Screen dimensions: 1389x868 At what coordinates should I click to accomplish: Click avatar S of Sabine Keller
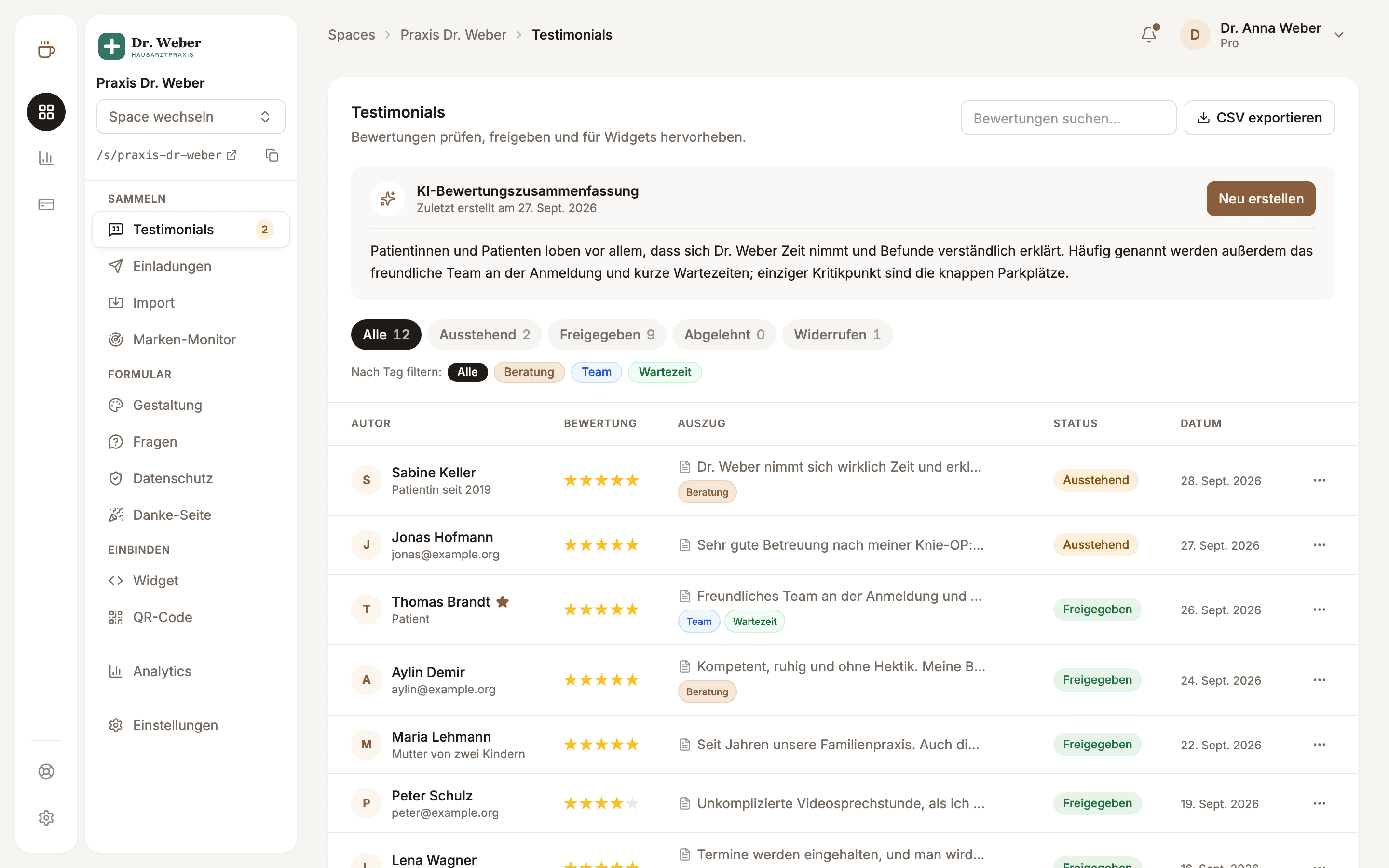[366, 480]
